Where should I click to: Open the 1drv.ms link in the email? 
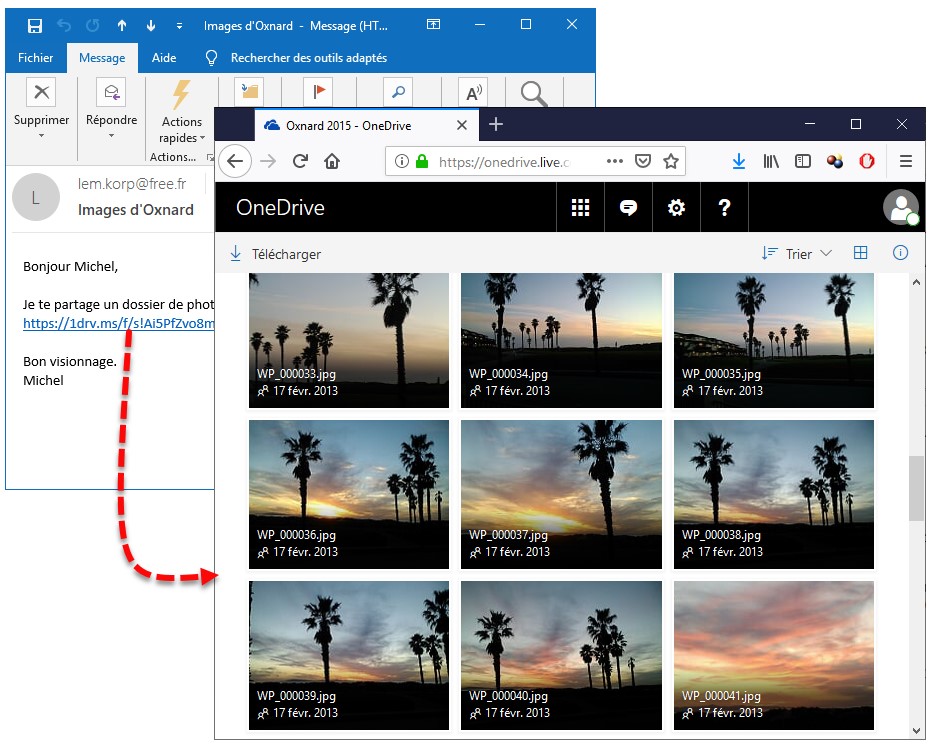118,323
